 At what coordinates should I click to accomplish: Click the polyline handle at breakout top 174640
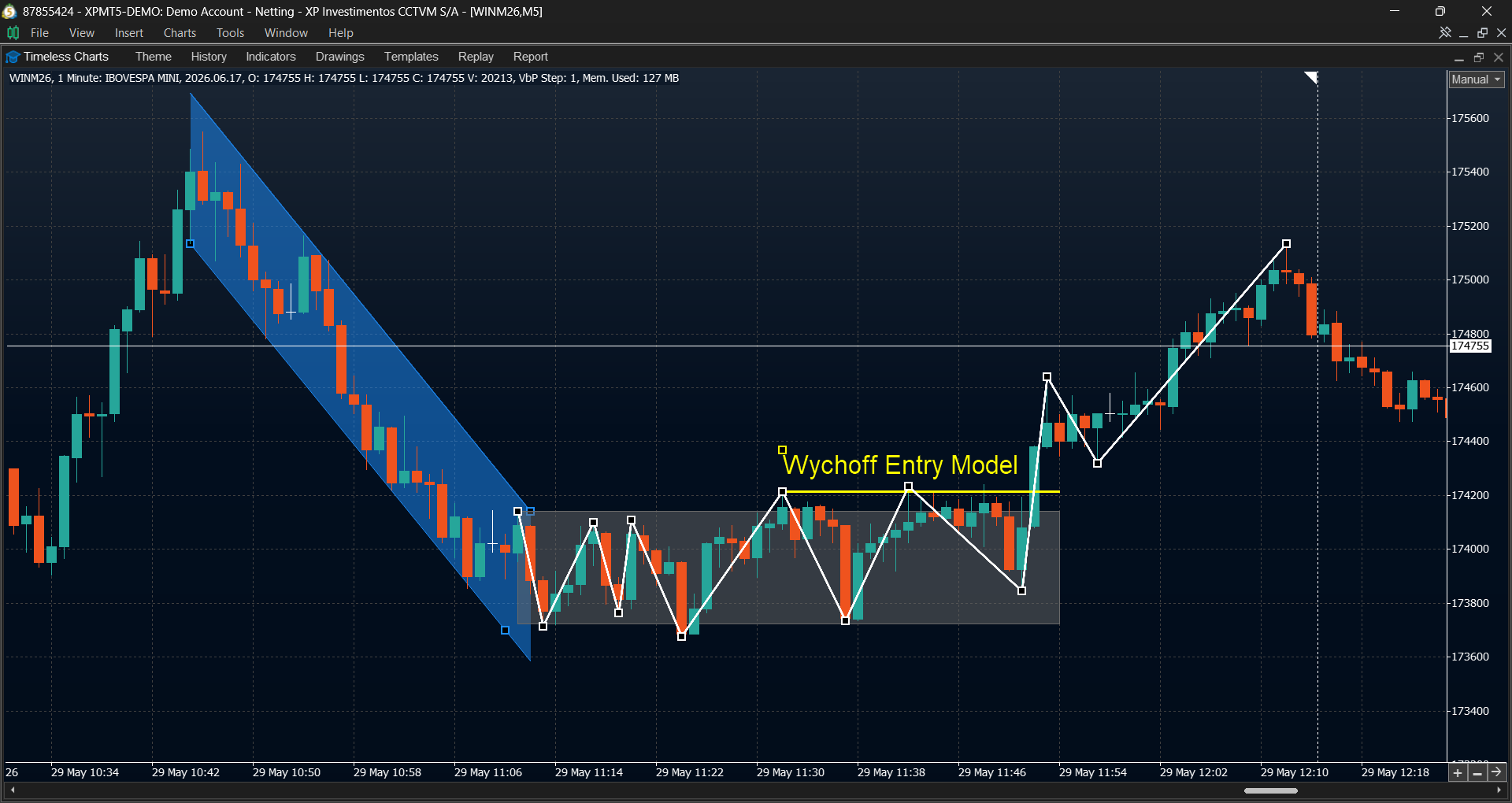(1047, 377)
